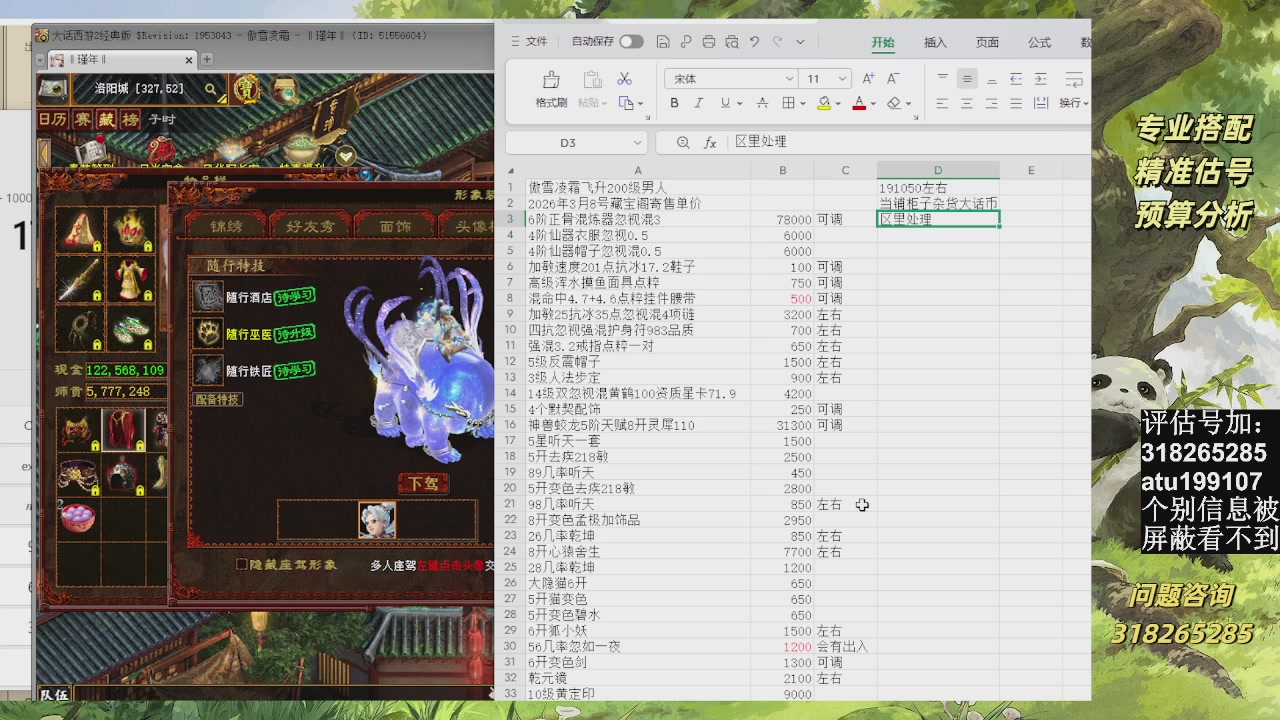Open the 宋体 font name dropdown
Viewport: 1280px width, 720px height.
(x=789, y=79)
